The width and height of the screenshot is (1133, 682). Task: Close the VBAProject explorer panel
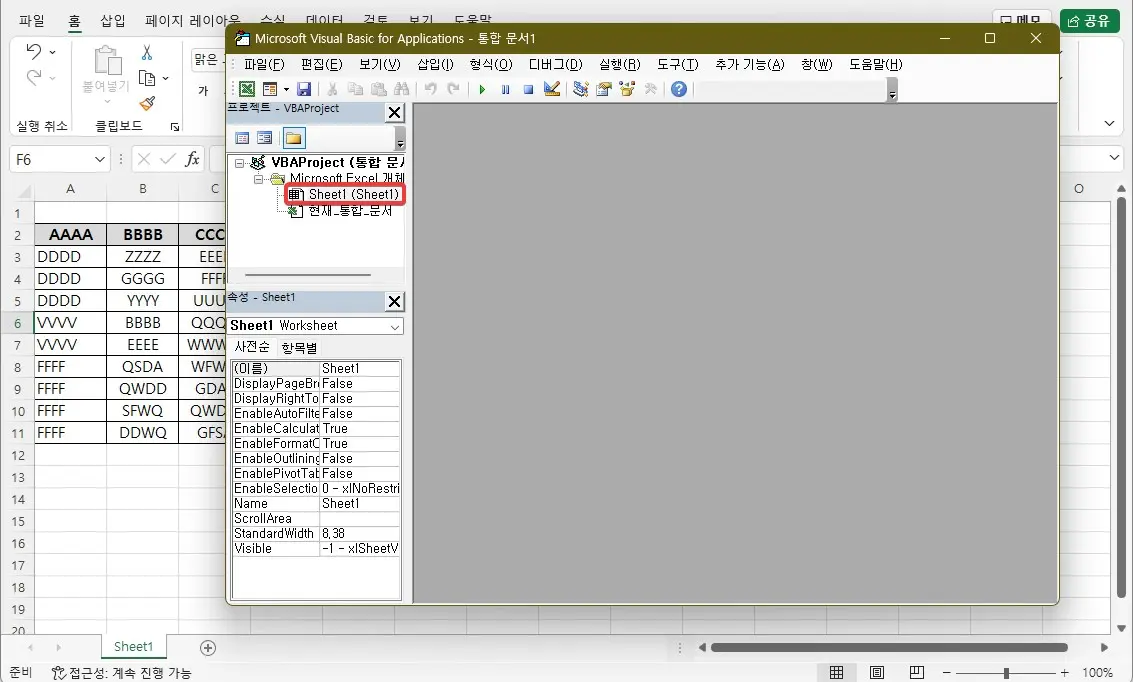(394, 112)
